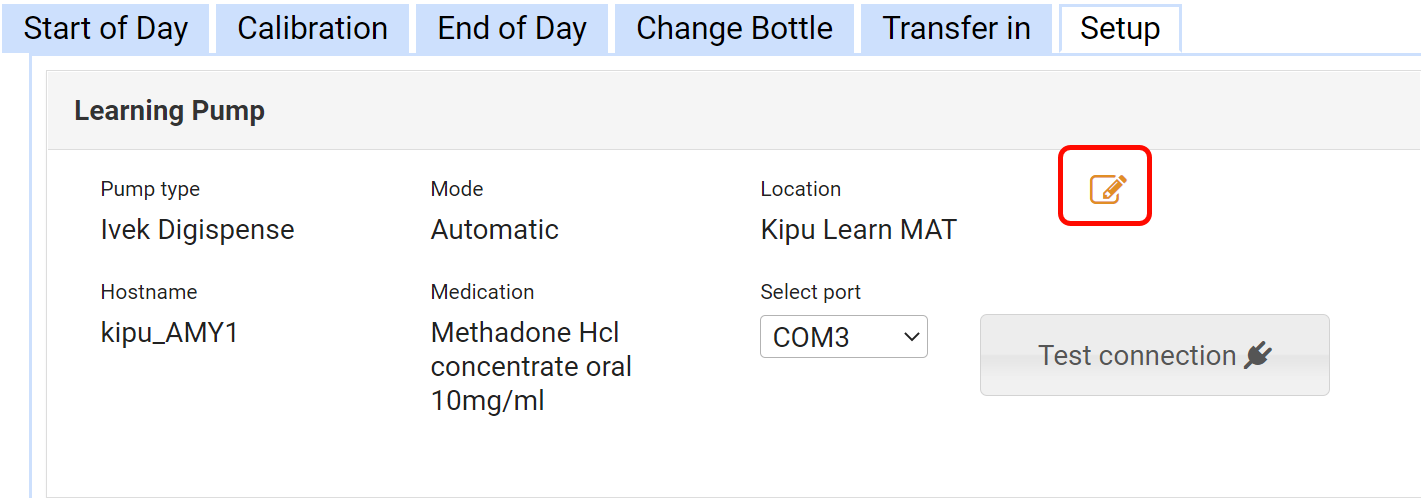1421x498 pixels.
Task: Click the Location field label
Action: (800, 189)
